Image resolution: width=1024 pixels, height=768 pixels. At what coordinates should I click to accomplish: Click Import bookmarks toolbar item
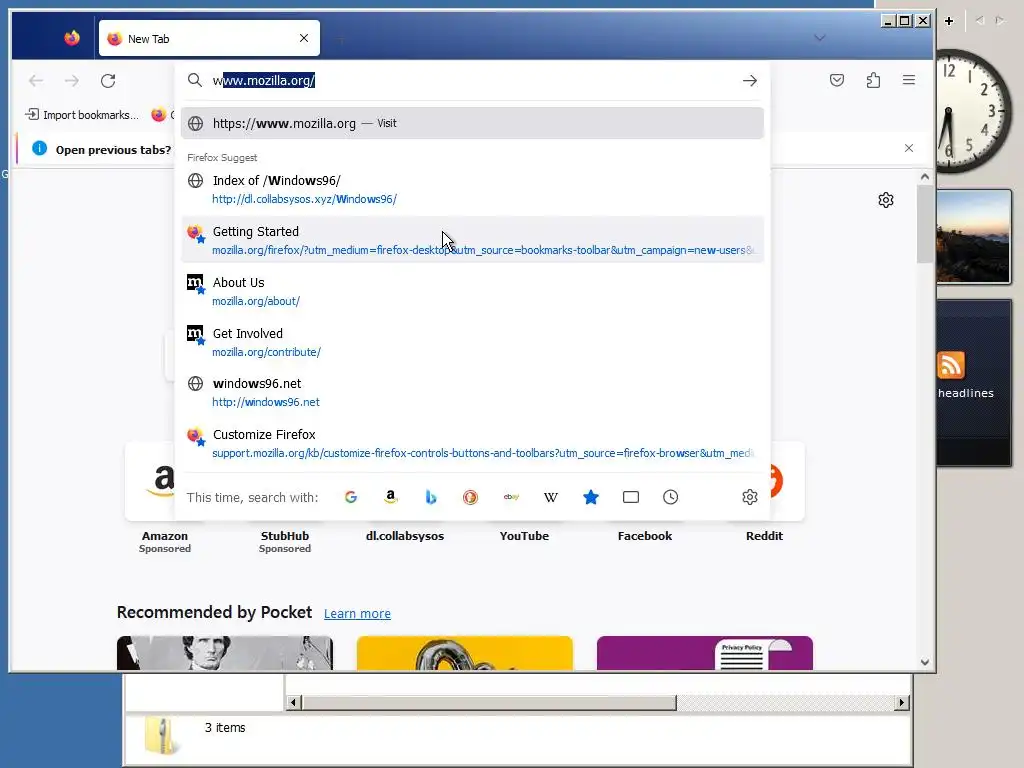82,115
